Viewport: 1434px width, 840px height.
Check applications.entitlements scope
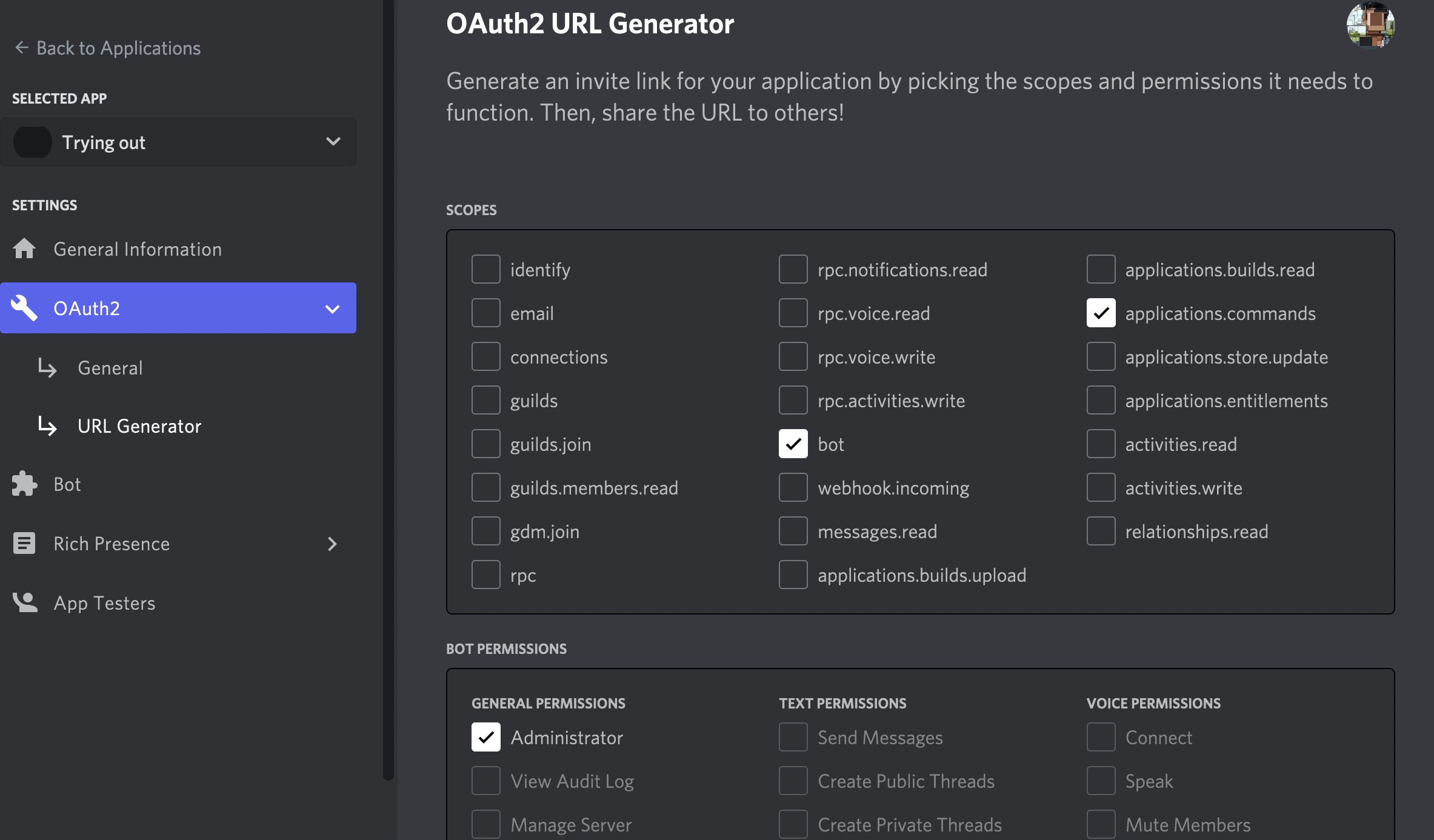(1101, 400)
